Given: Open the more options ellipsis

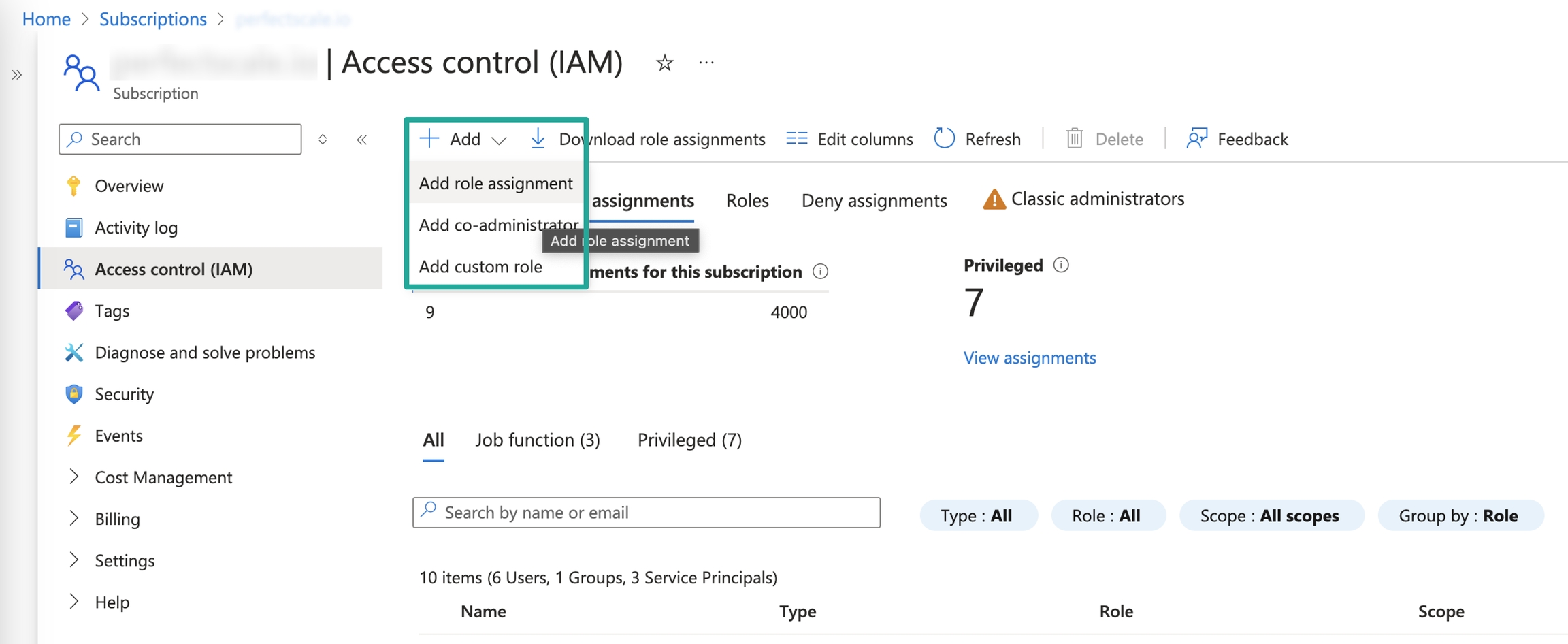Looking at the screenshot, I should 706,63.
